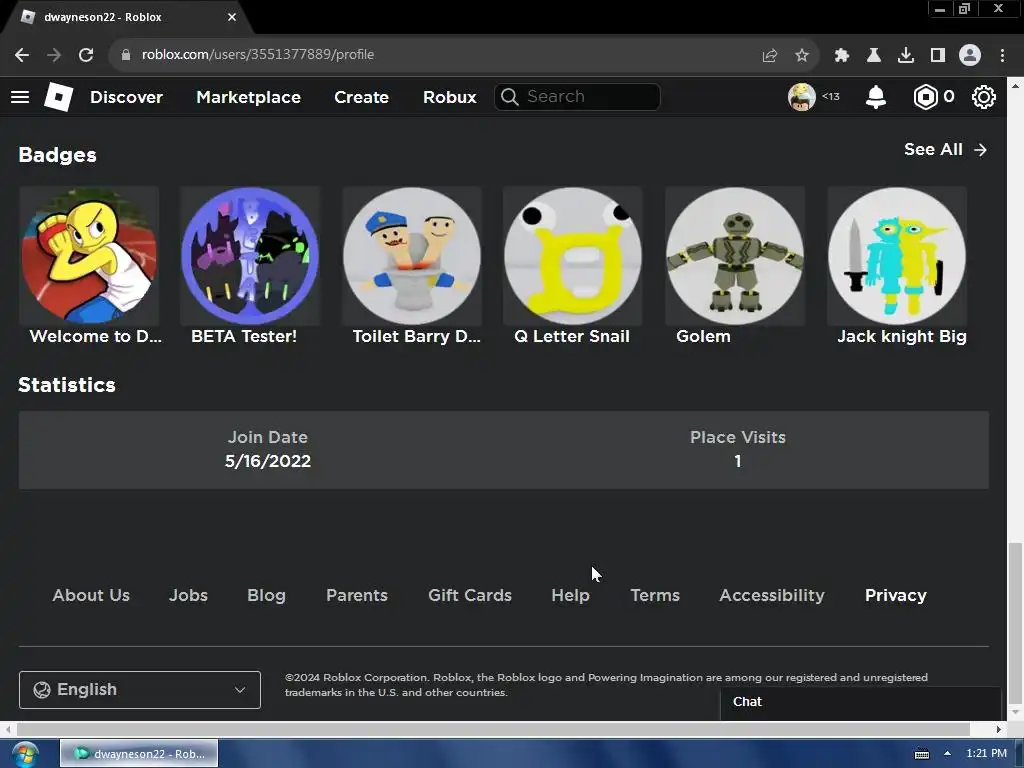Open the Chrome three-dot menu
Image resolution: width=1024 pixels, height=768 pixels.
[x=1002, y=55]
